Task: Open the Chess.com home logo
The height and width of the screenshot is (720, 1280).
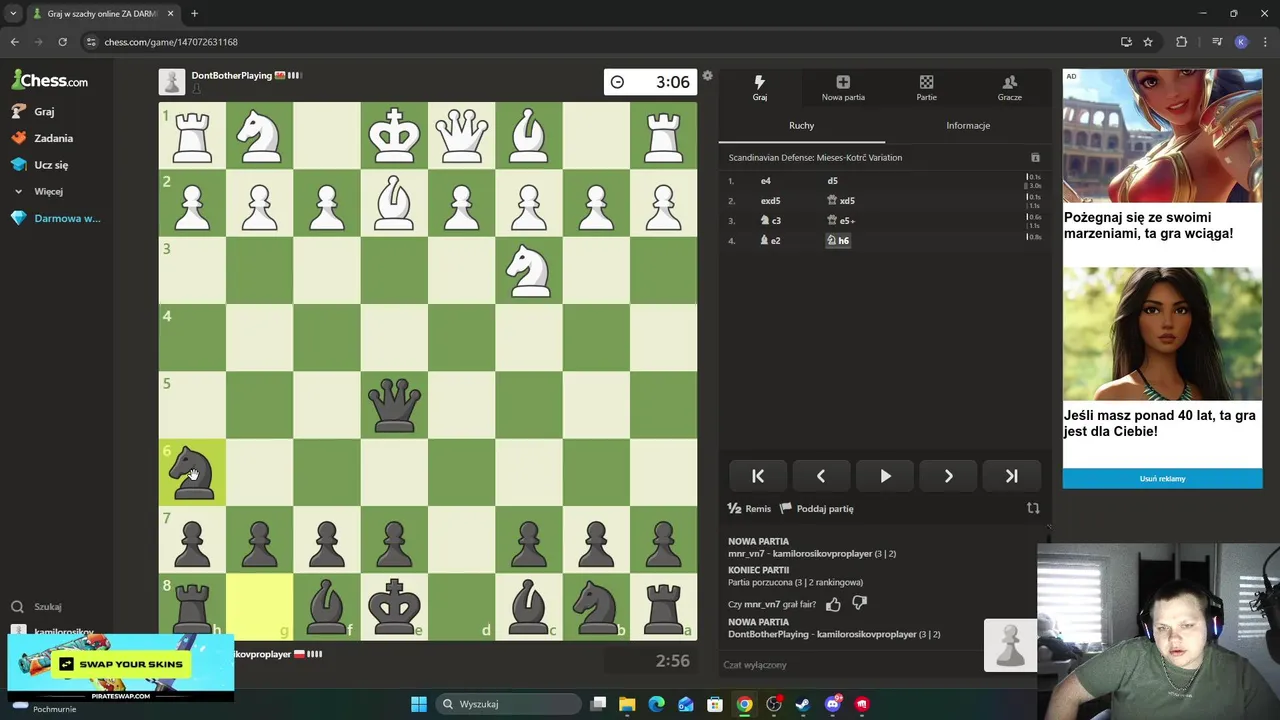Action: point(49,80)
